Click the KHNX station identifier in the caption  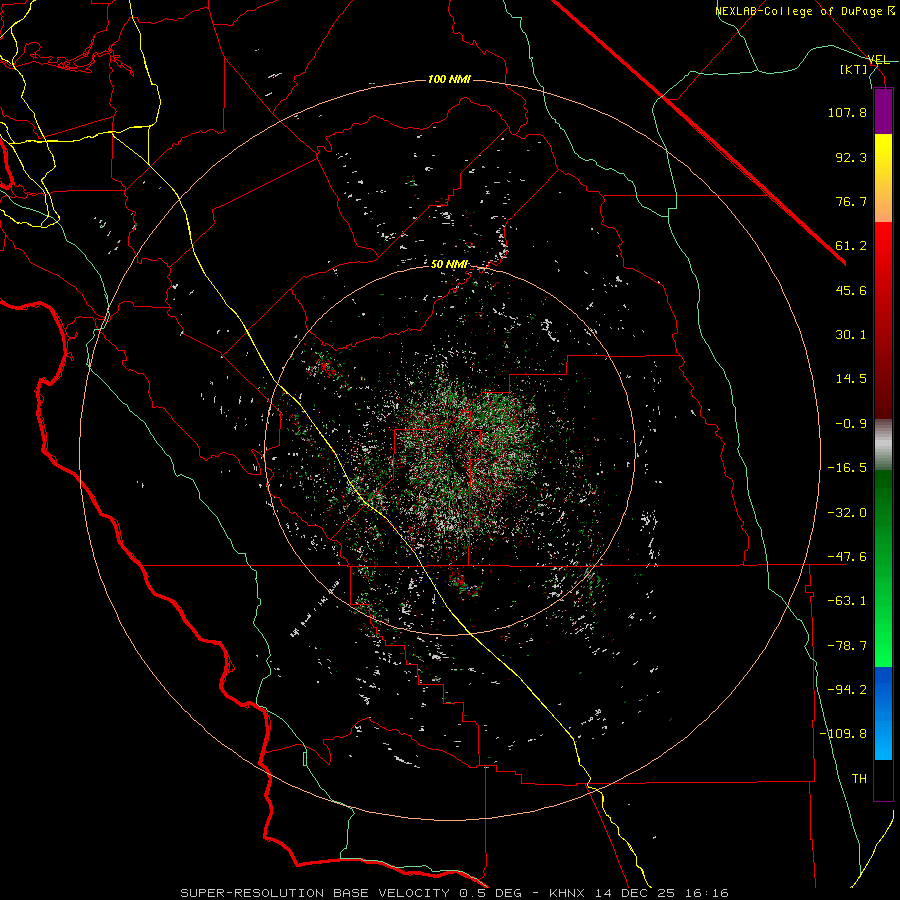point(567,893)
